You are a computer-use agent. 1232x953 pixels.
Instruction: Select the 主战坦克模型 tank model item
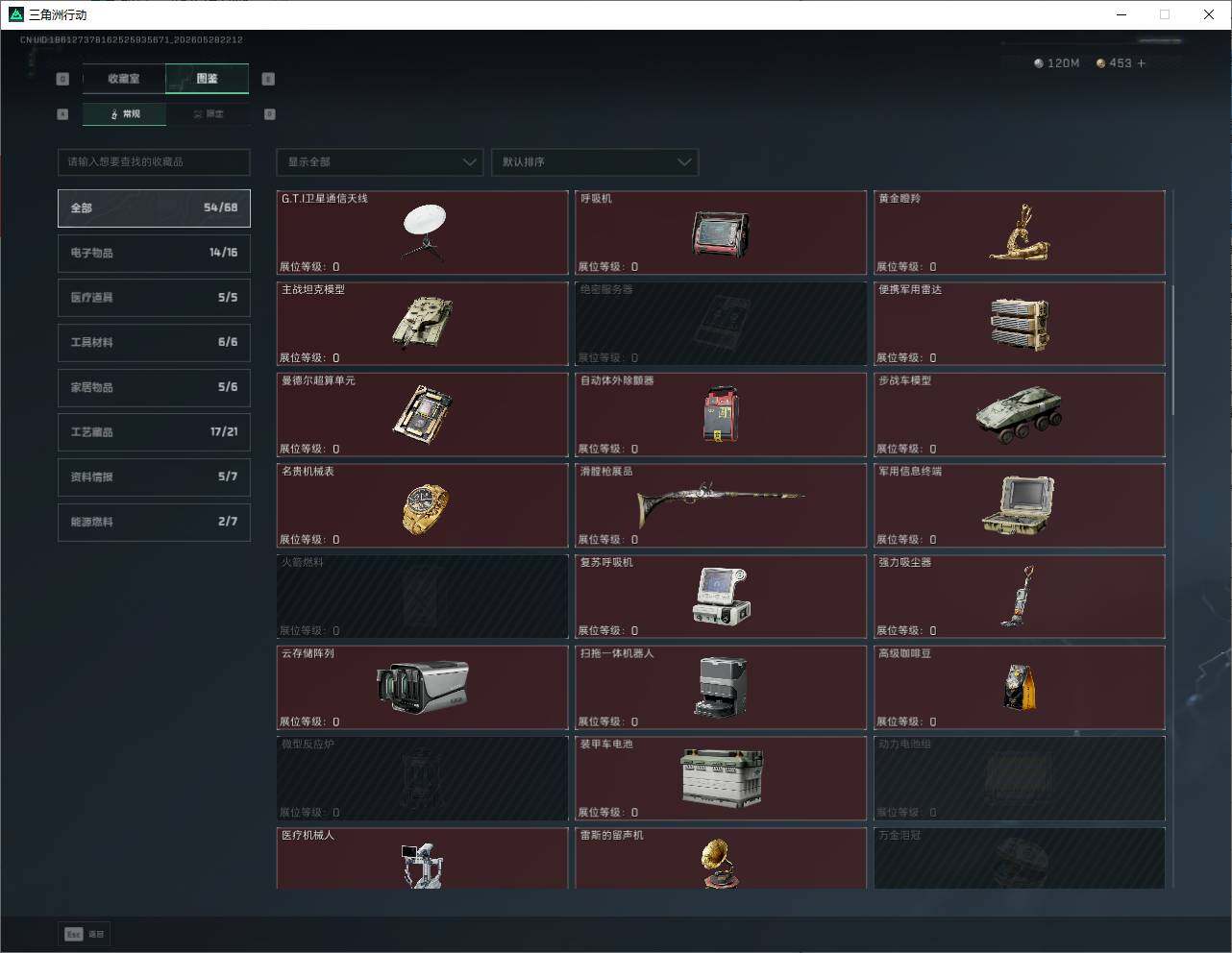click(423, 324)
